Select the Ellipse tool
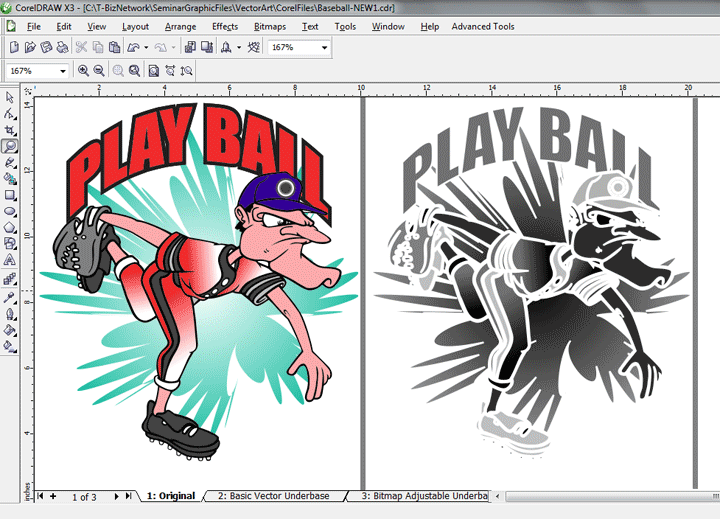The height and width of the screenshot is (519, 720). pyautogui.click(x=10, y=211)
